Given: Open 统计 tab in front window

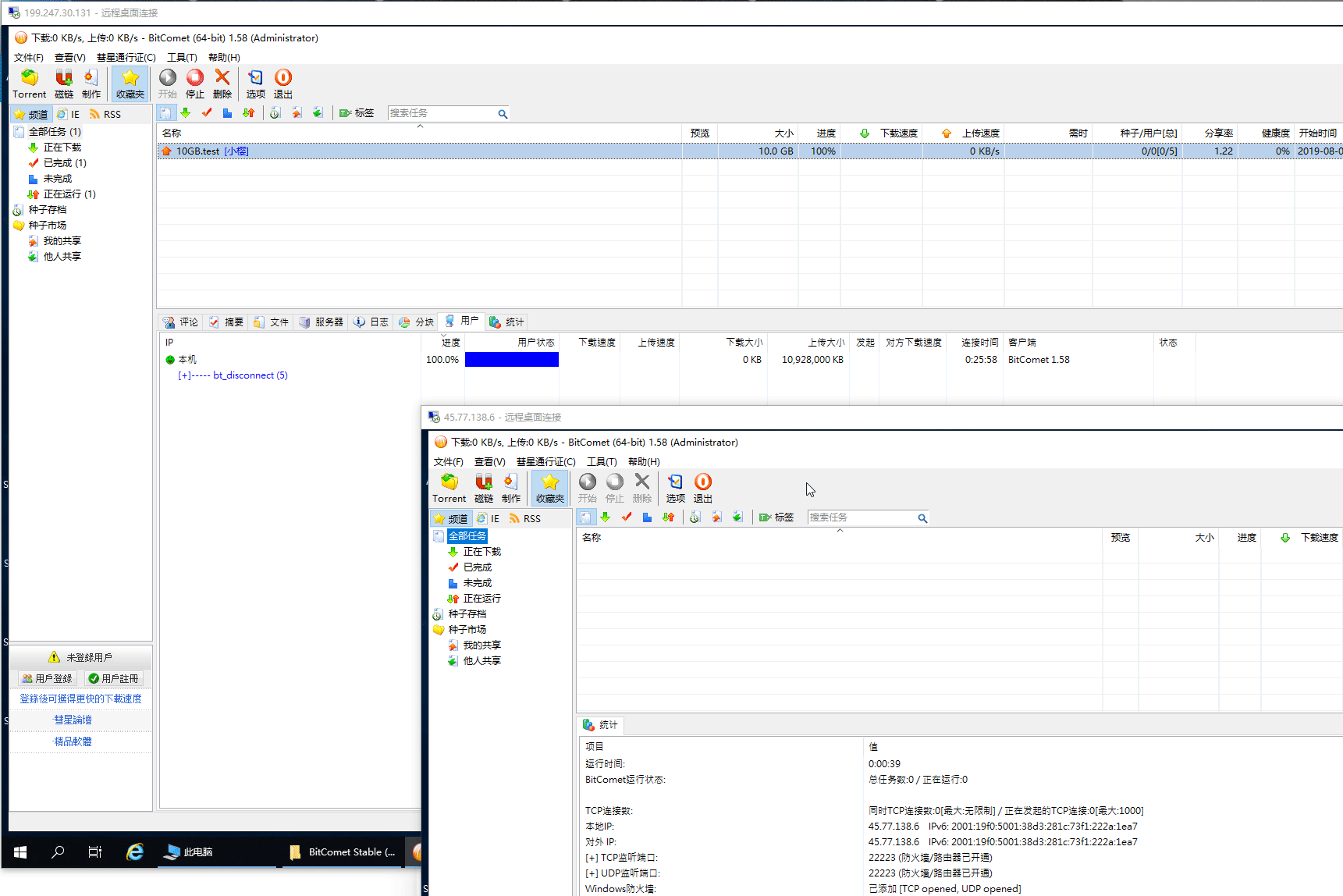Looking at the screenshot, I should click(x=601, y=725).
